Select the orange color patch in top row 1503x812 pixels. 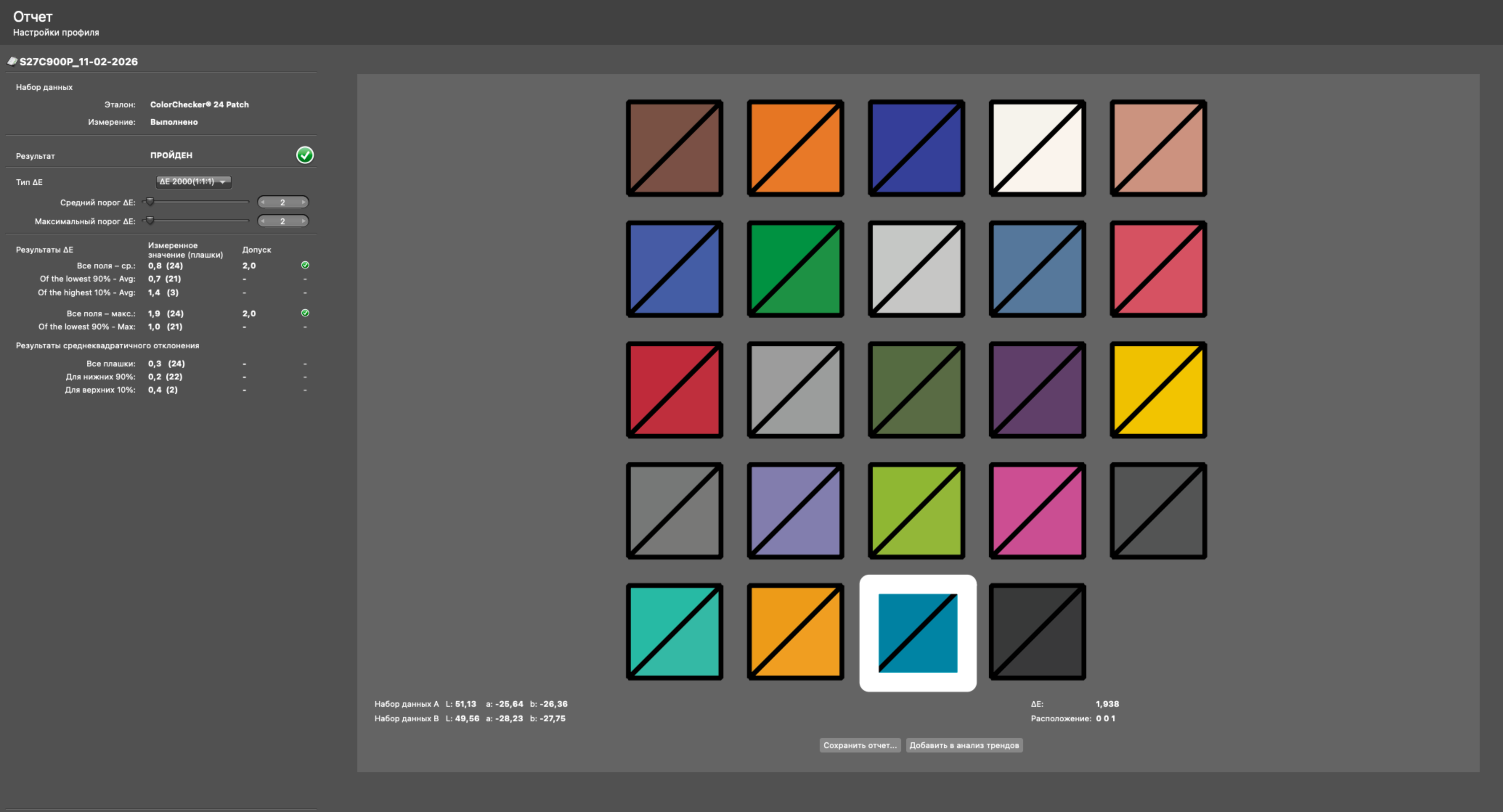(x=795, y=148)
